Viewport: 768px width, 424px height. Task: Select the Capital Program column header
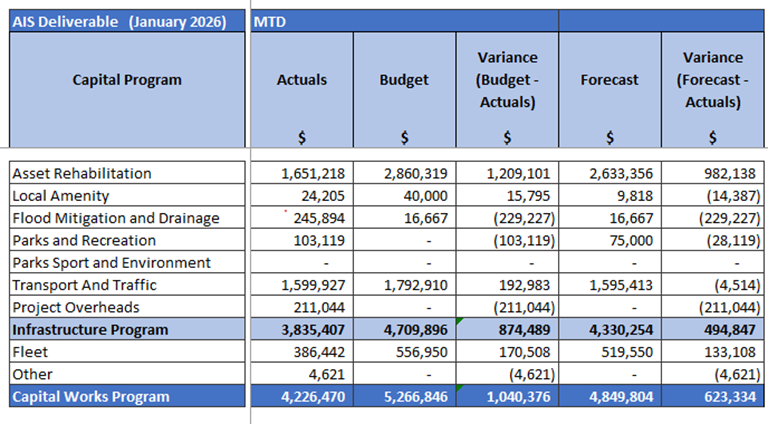[x=127, y=80]
